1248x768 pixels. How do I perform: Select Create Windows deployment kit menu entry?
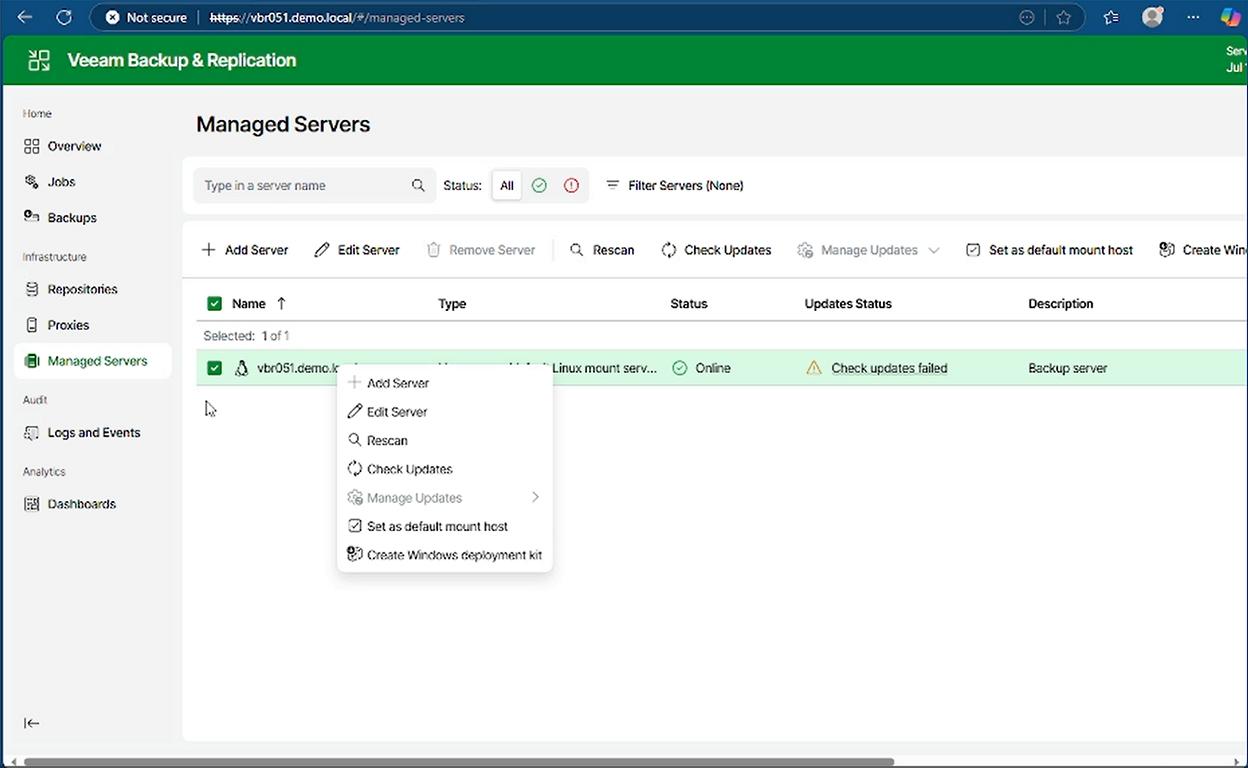(453, 555)
